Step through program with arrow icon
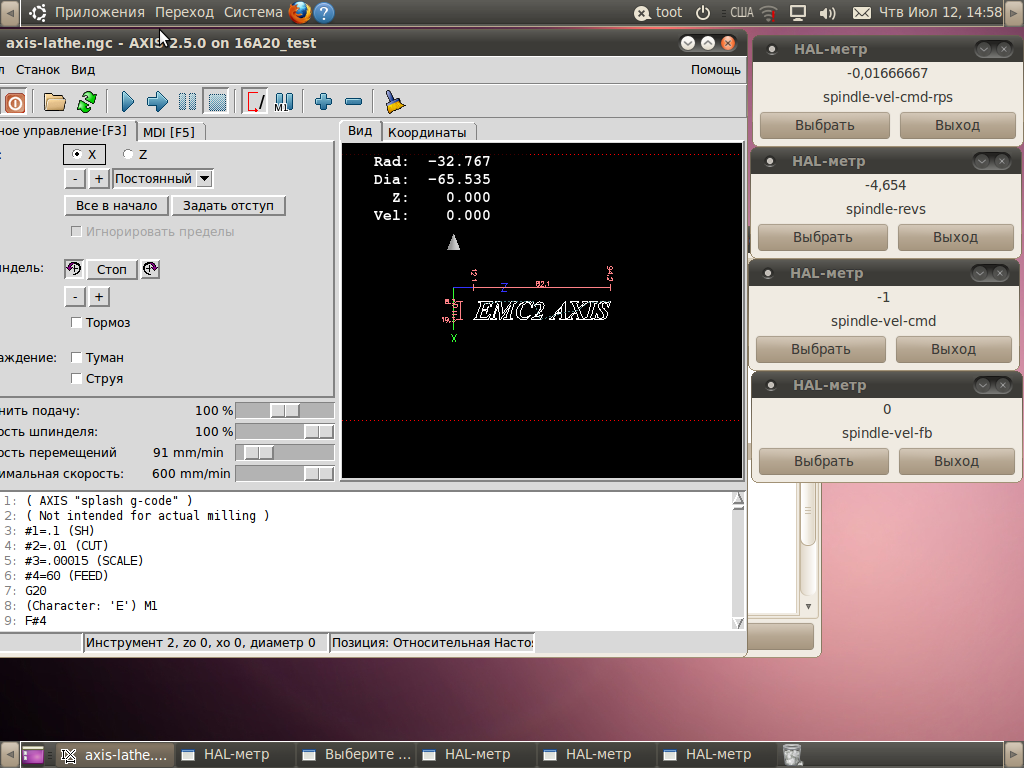Image resolution: width=1024 pixels, height=768 pixels. pyautogui.click(x=157, y=102)
